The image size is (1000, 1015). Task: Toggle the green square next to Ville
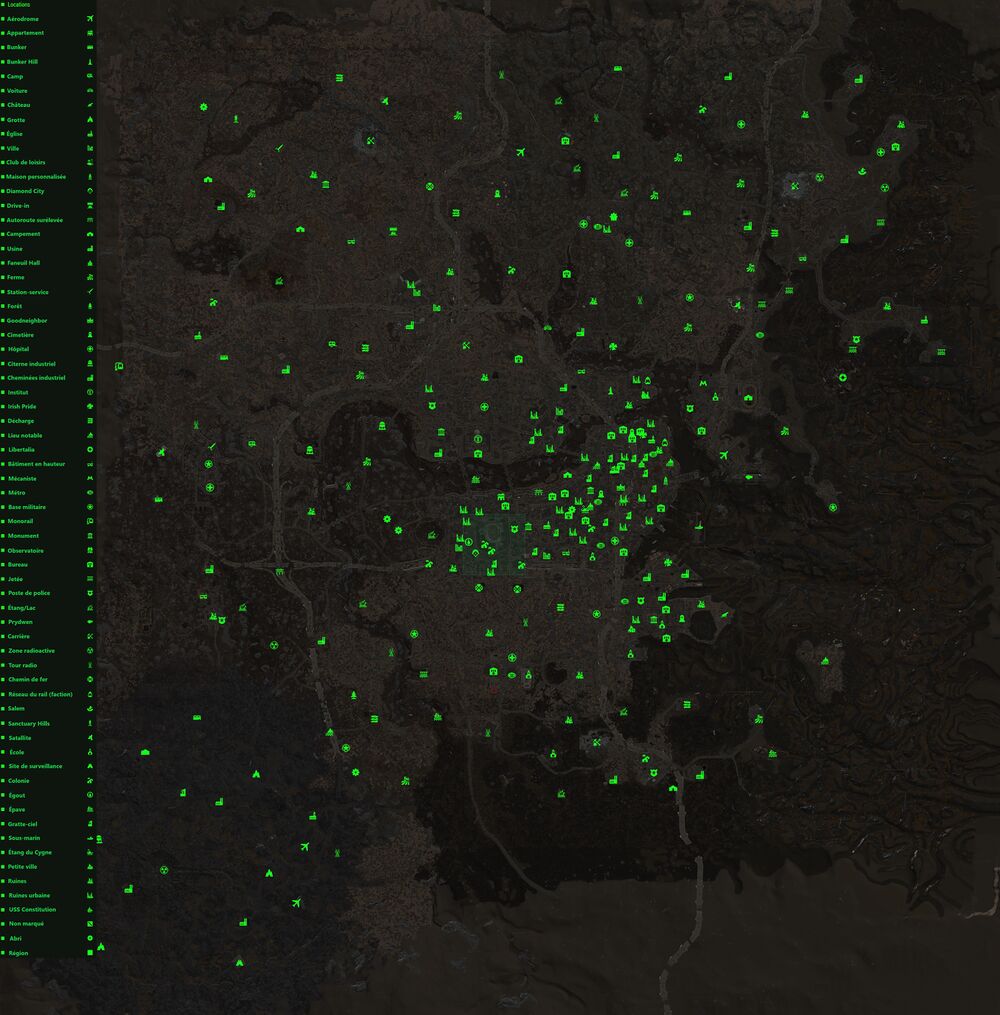click(3, 148)
